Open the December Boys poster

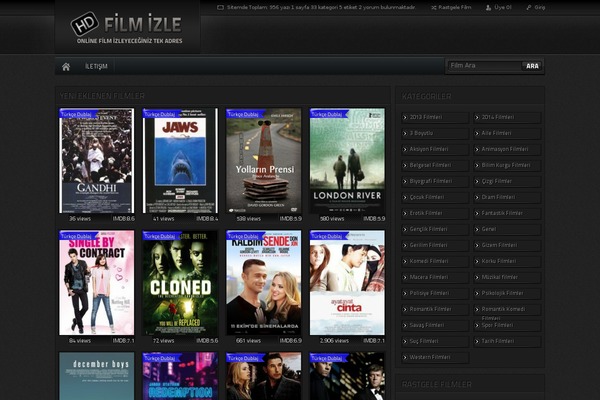96,376
